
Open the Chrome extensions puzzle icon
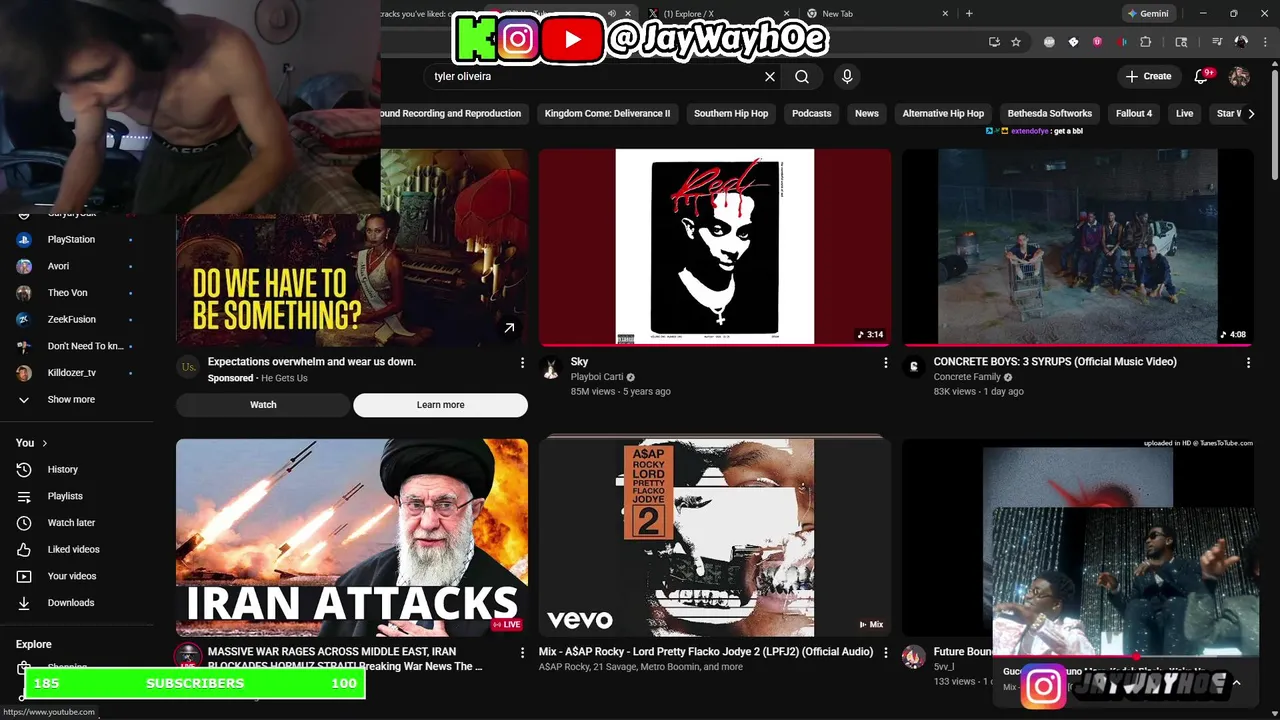coord(1146,42)
